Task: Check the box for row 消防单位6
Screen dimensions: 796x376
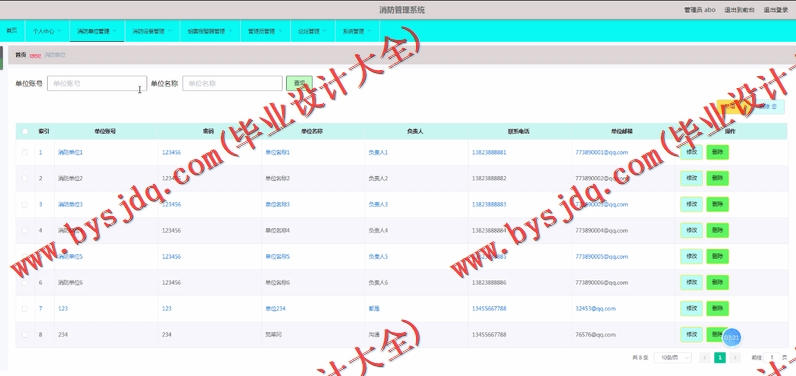Action: [x=25, y=282]
